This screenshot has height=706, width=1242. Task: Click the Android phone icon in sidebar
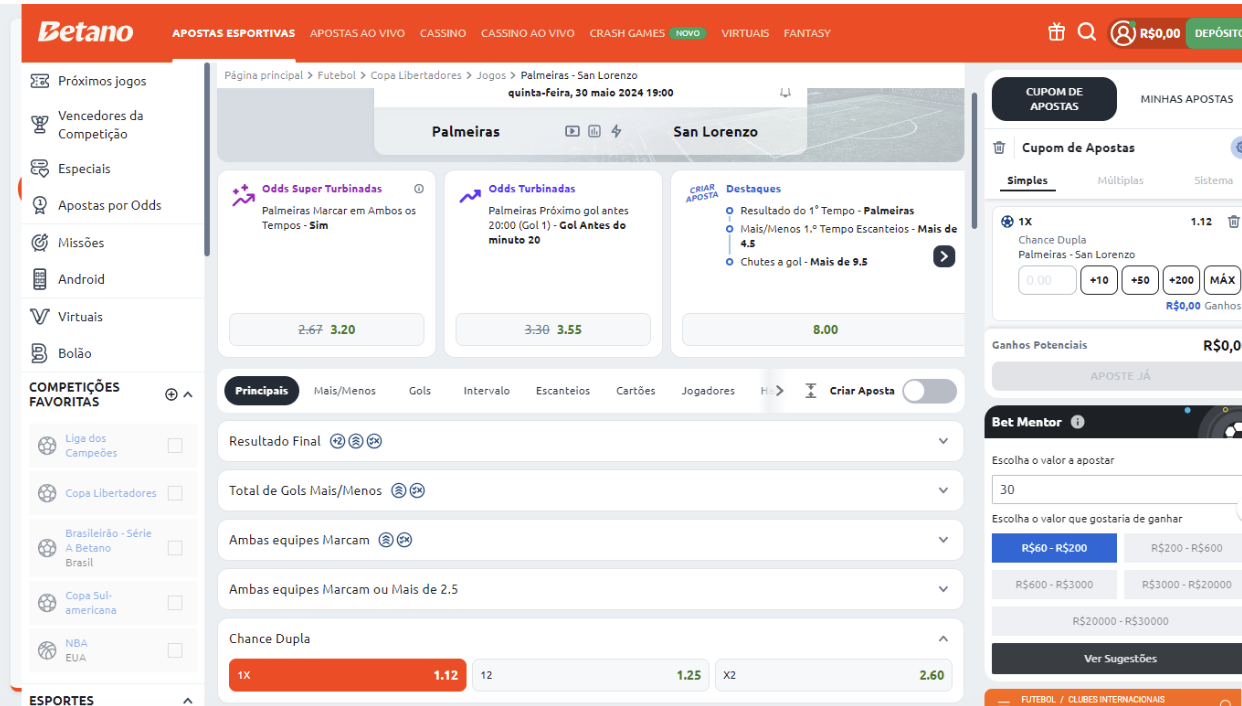40,279
